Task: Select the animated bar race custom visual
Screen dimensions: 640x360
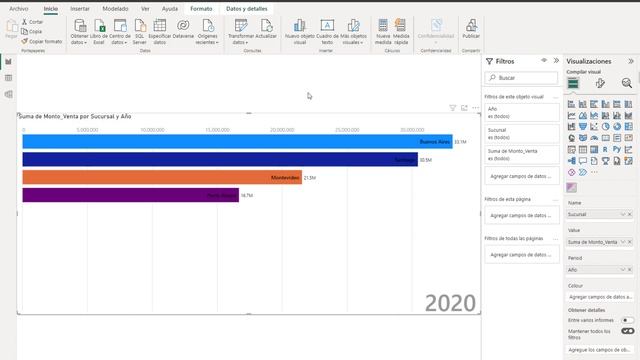Action: click(571, 187)
